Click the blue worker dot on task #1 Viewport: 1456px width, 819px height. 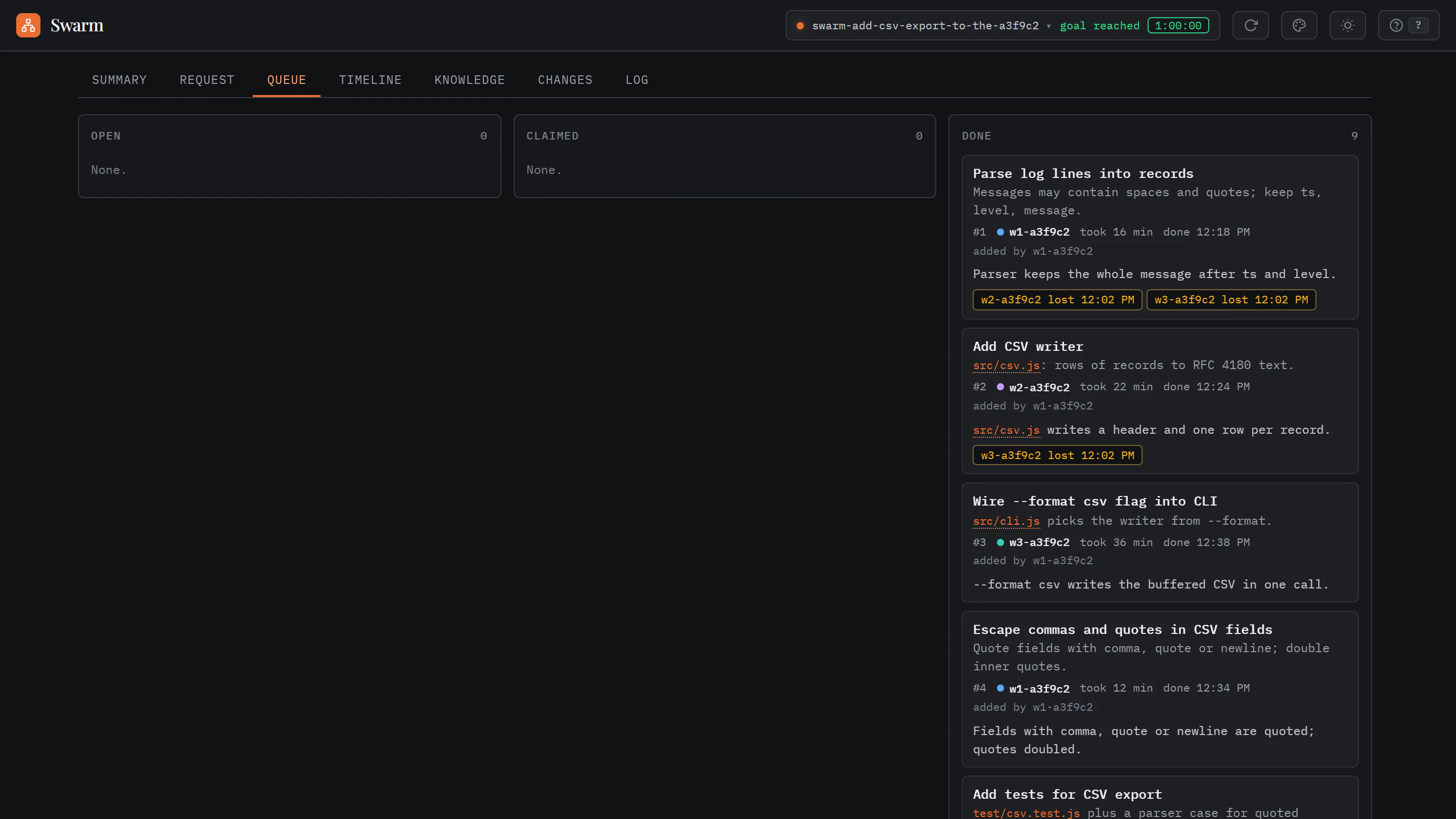point(1000,232)
